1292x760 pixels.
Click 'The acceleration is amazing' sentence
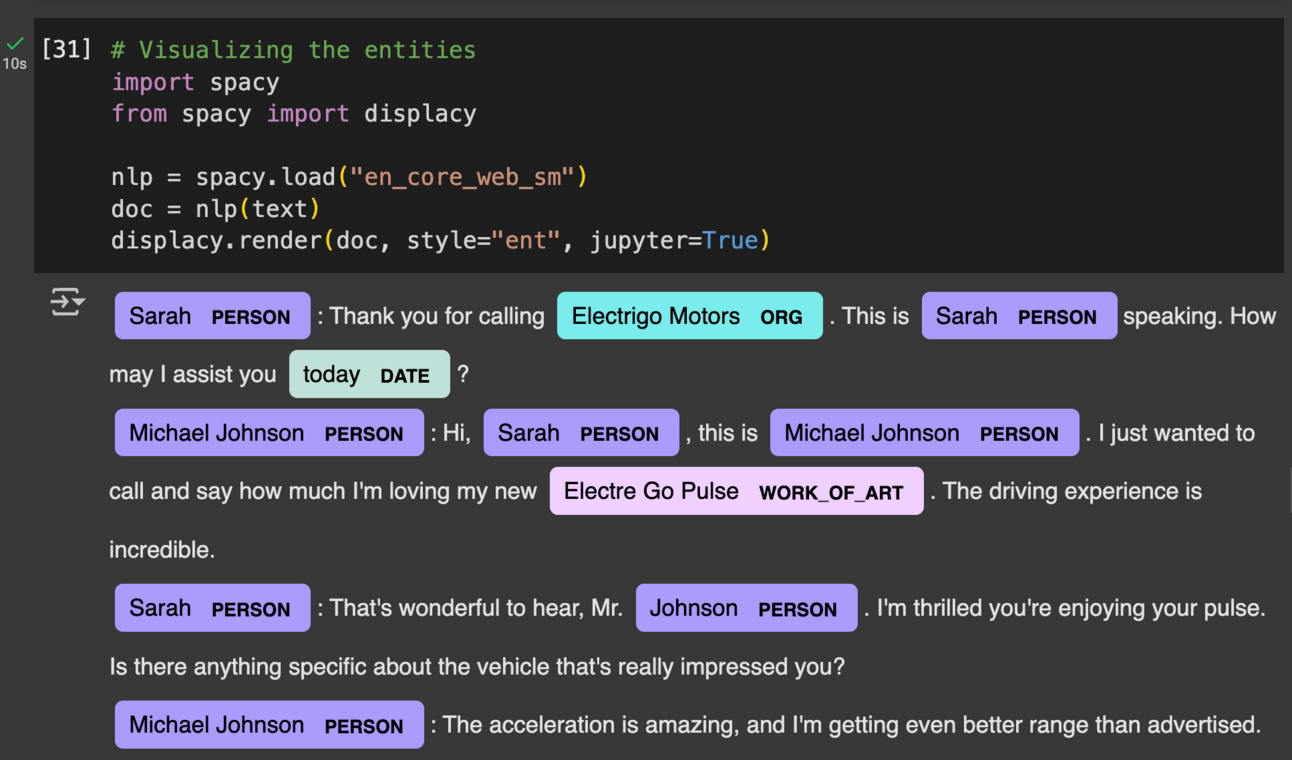tap(851, 725)
